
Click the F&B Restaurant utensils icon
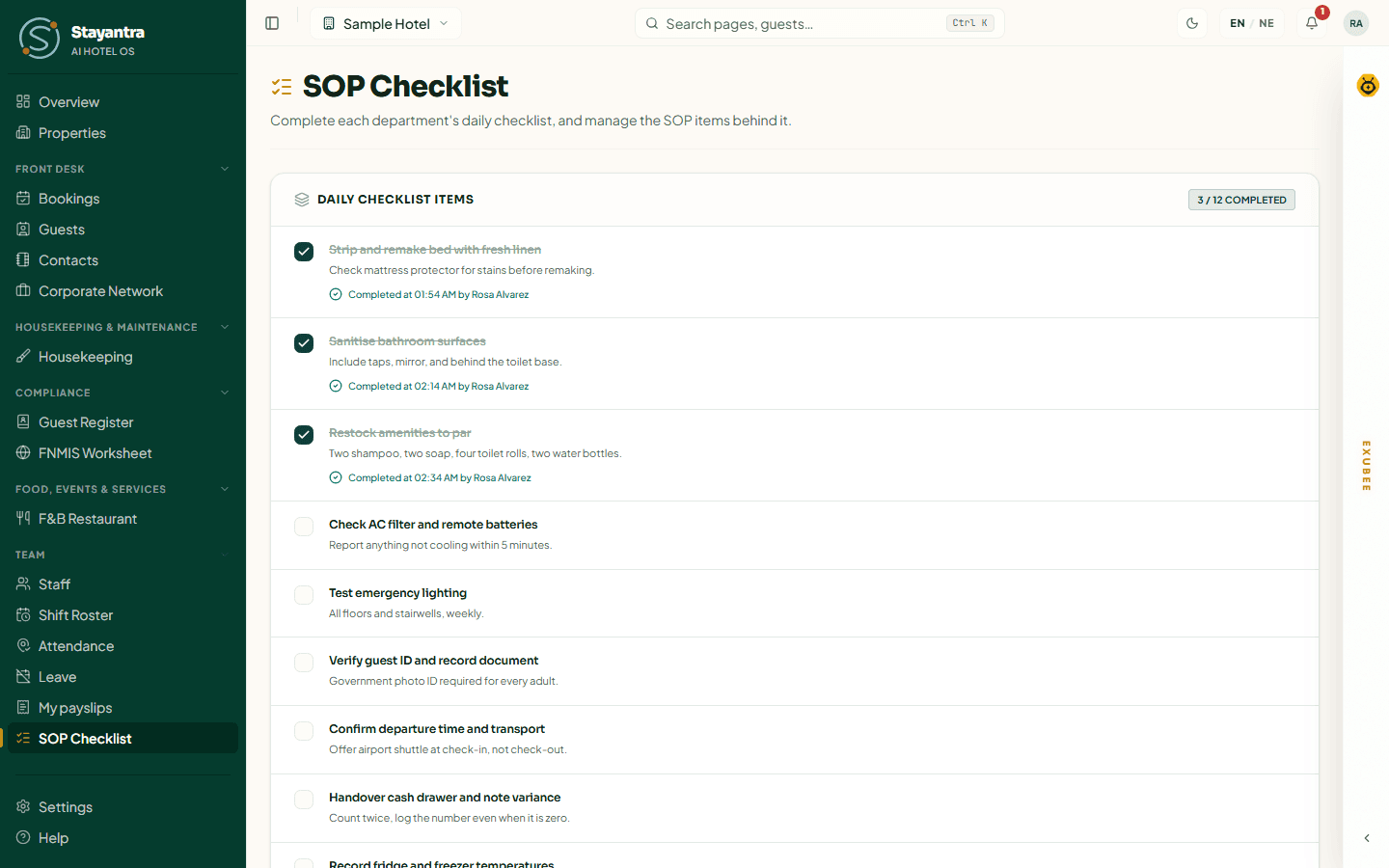pyautogui.click(x=23, y=519)
